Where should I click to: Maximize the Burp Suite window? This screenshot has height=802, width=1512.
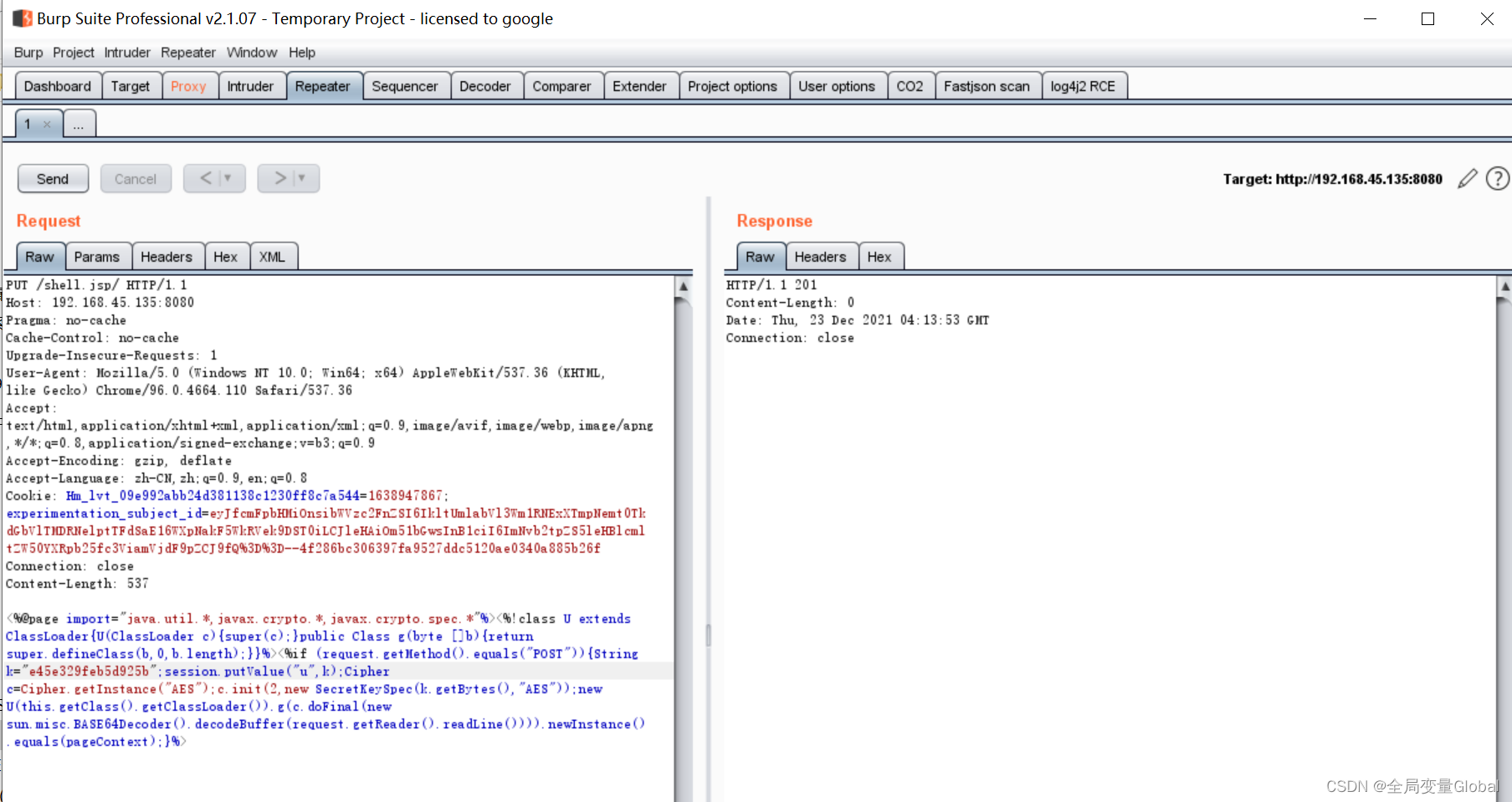coord(1427,18)
